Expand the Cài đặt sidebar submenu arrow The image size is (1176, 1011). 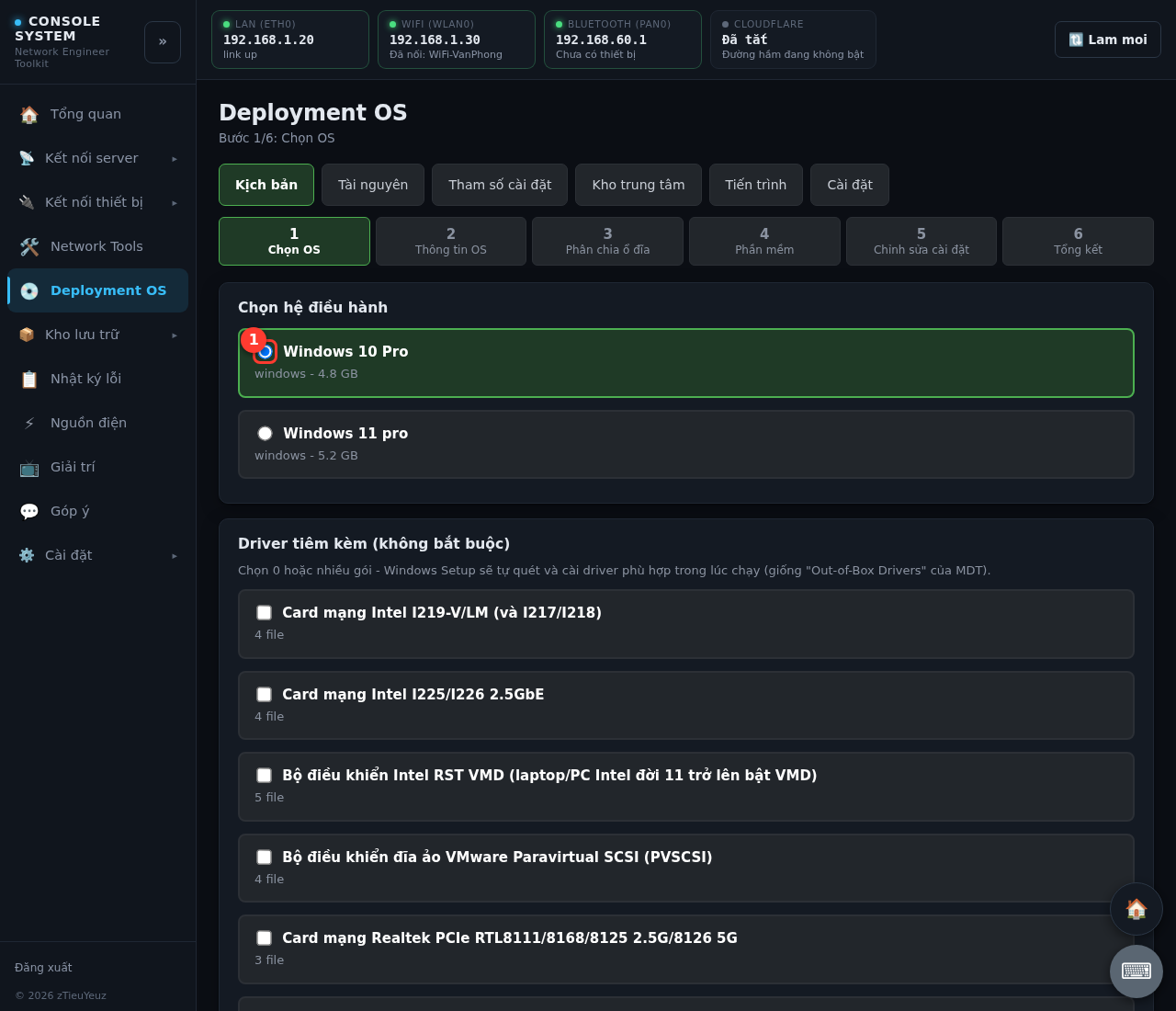[x=175, y=555]
